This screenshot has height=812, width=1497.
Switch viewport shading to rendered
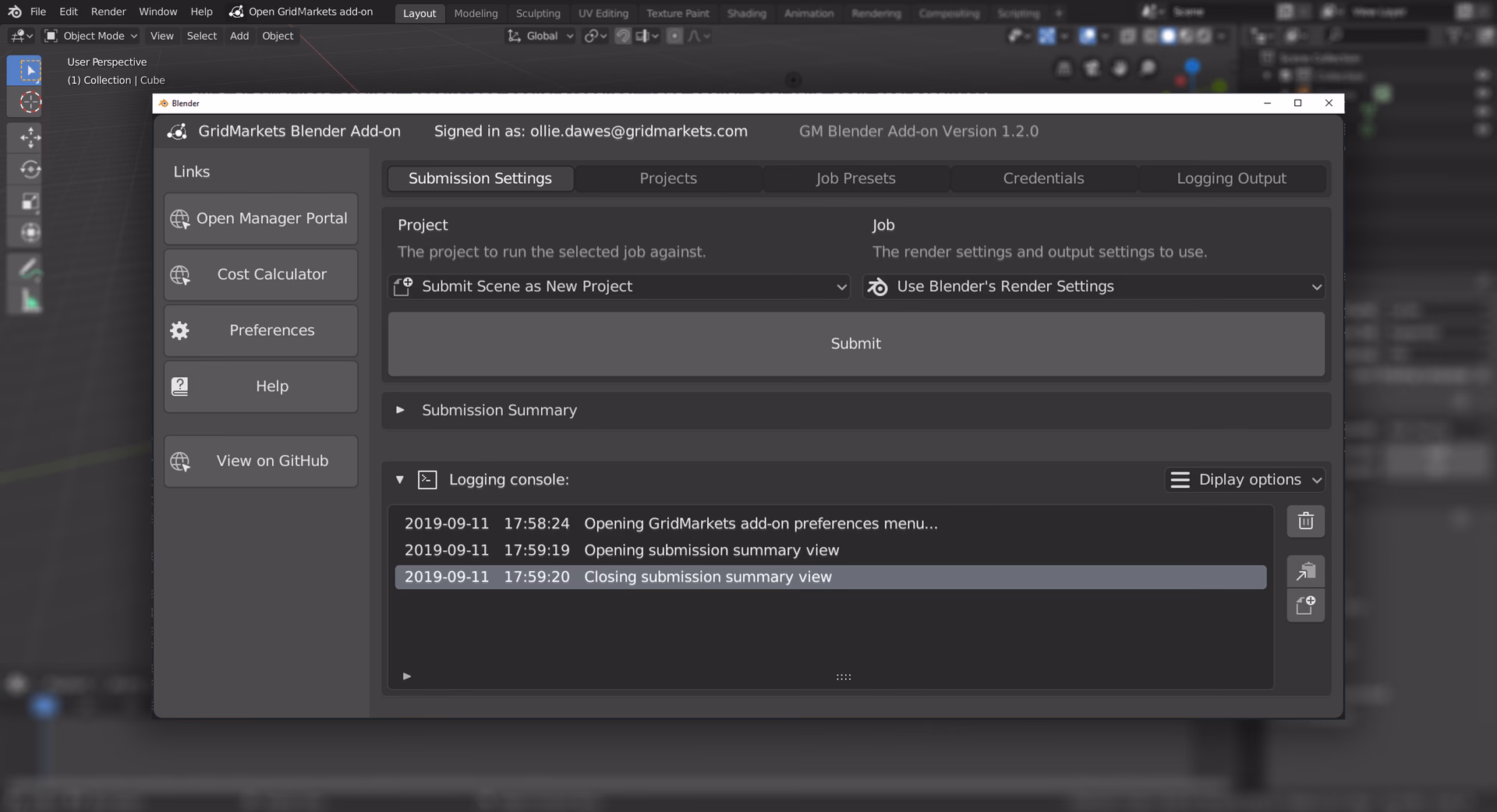pos(1204,36)
